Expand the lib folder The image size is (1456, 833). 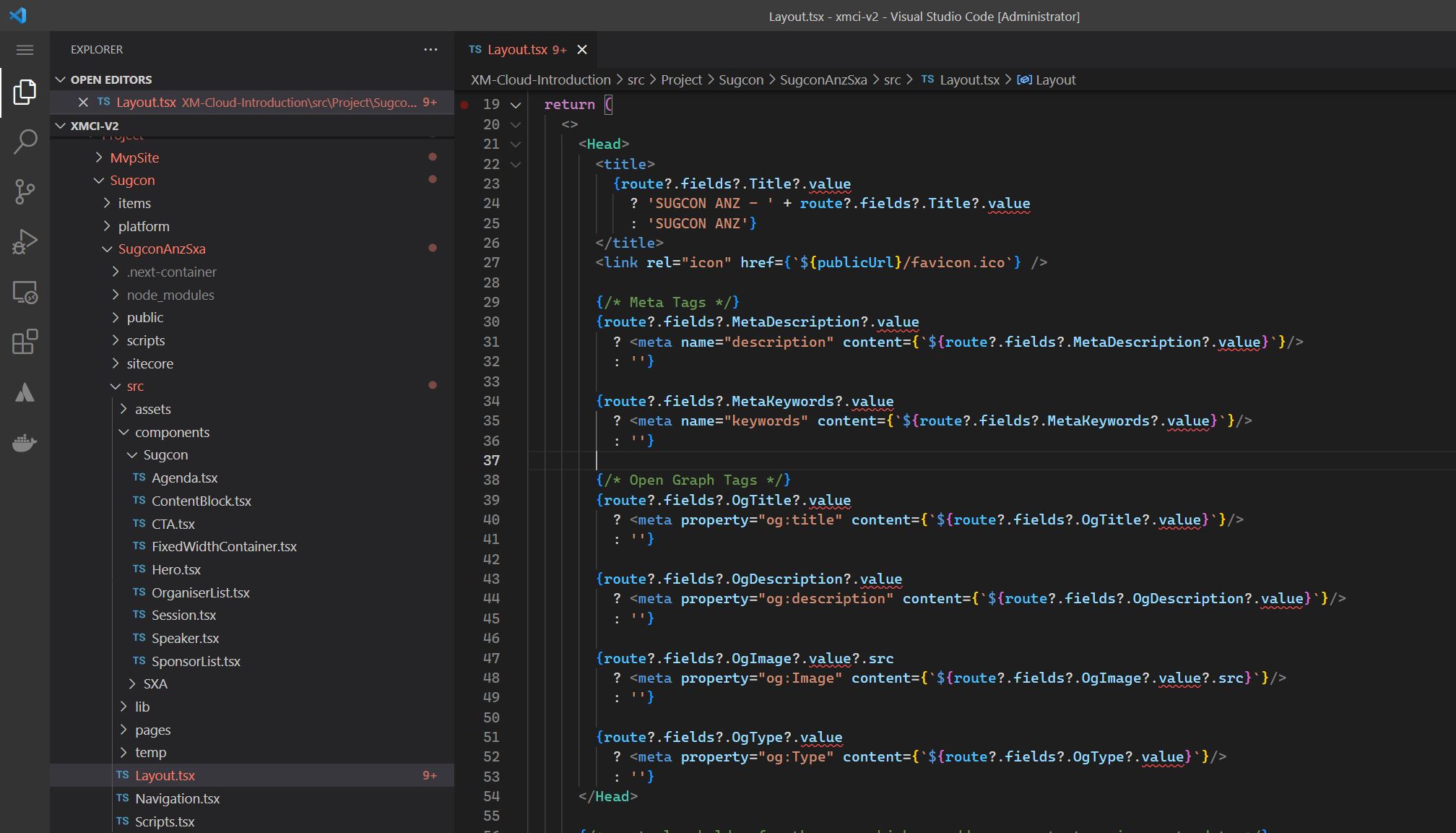(x=124, y=707)
